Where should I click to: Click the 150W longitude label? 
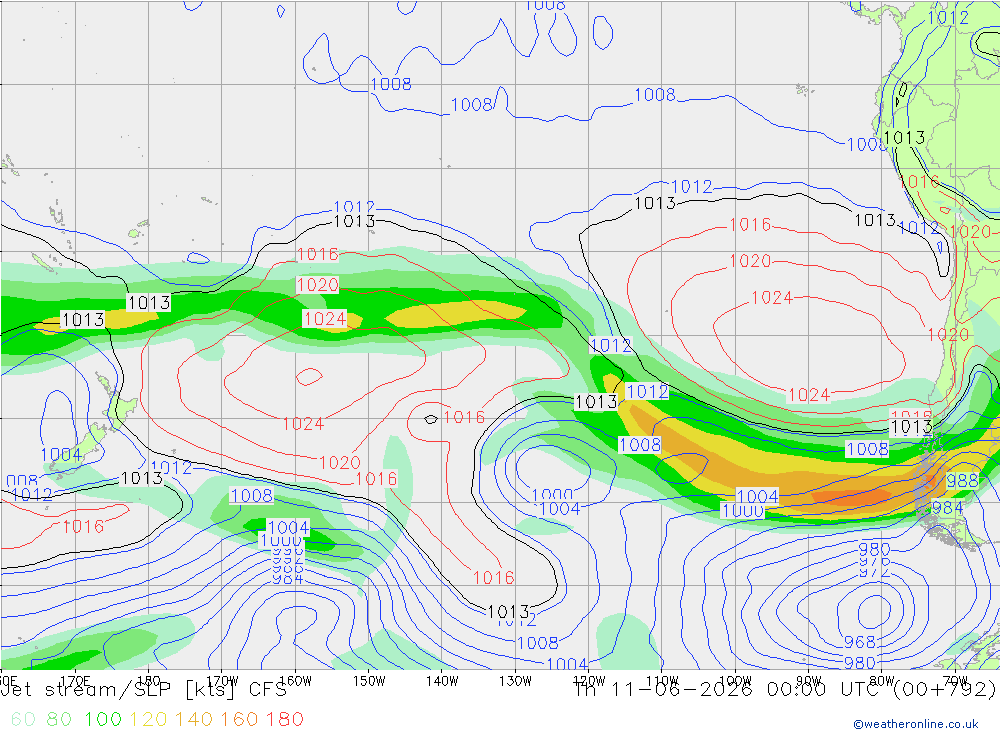[x=369, y=681]
